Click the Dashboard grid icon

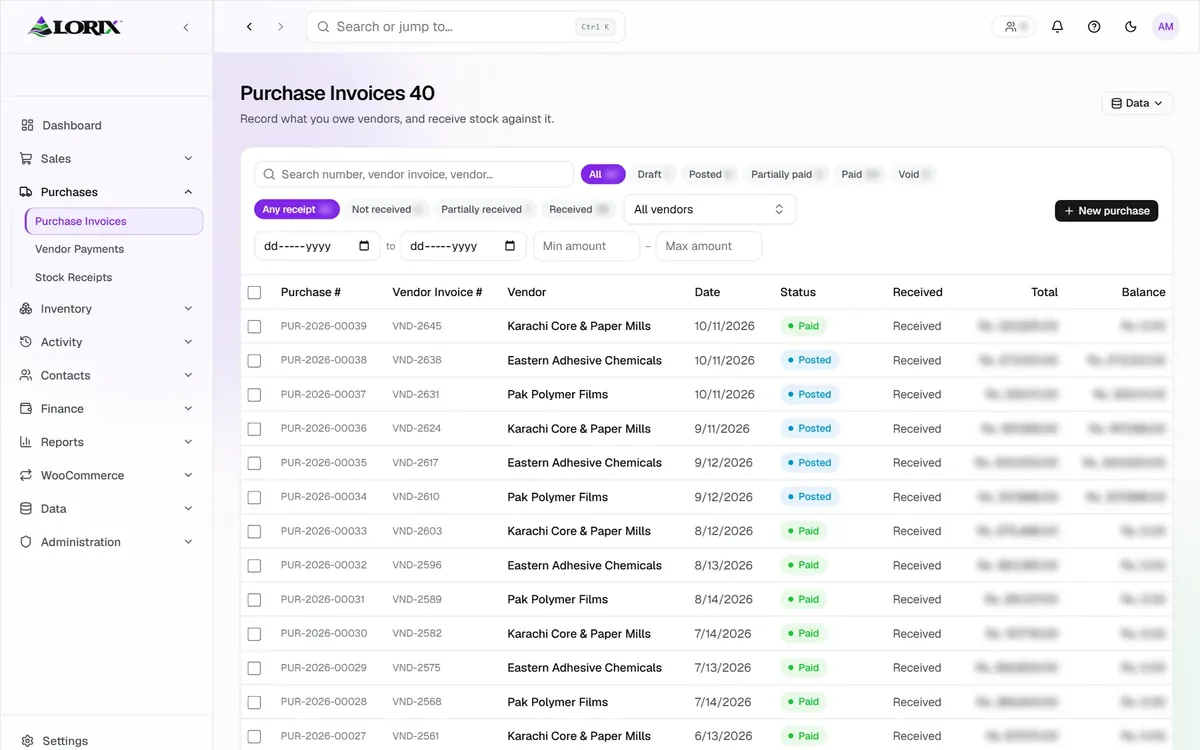point(27,125)
